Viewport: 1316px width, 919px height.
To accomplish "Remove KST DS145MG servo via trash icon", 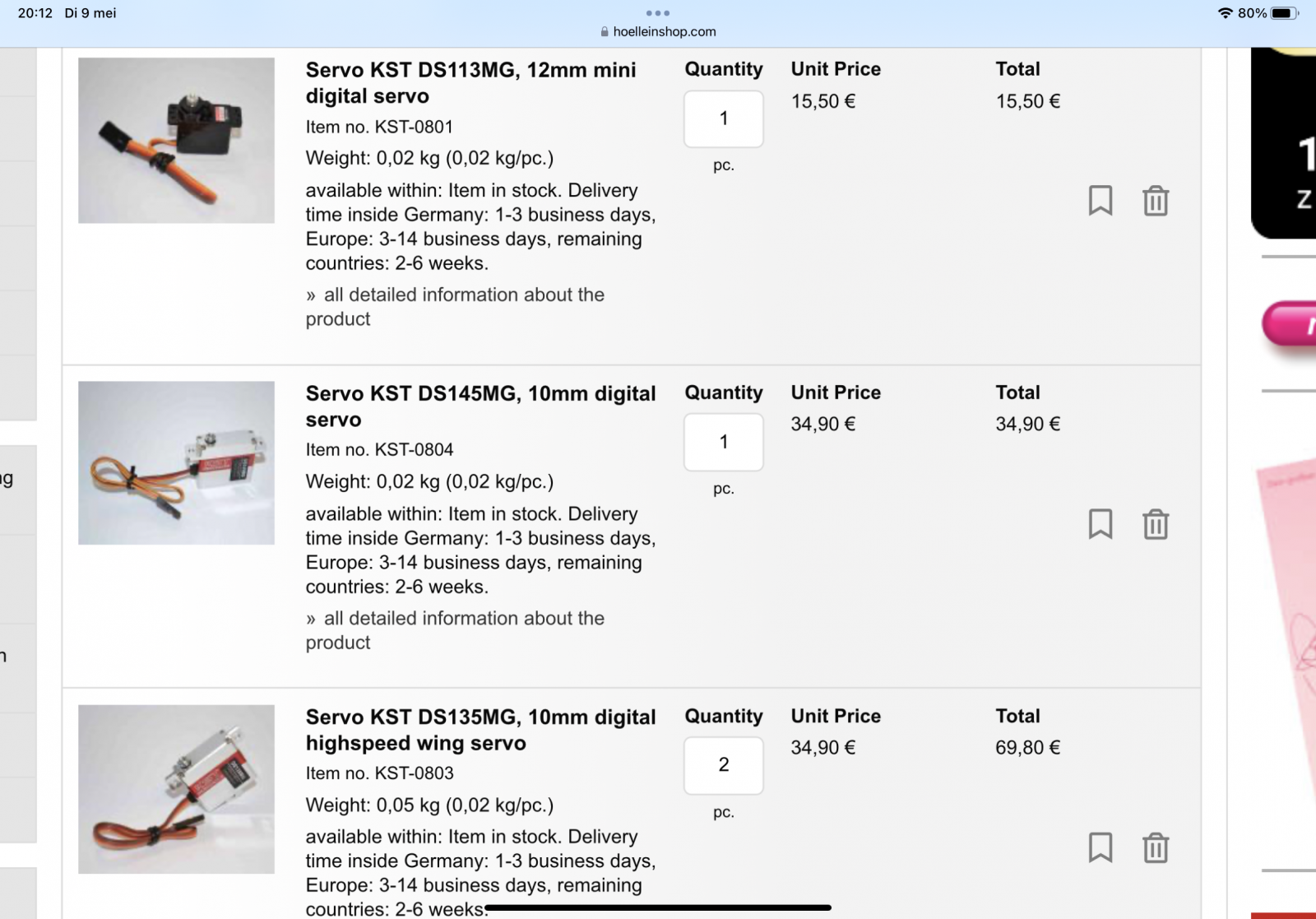I will click(1156, 524).
